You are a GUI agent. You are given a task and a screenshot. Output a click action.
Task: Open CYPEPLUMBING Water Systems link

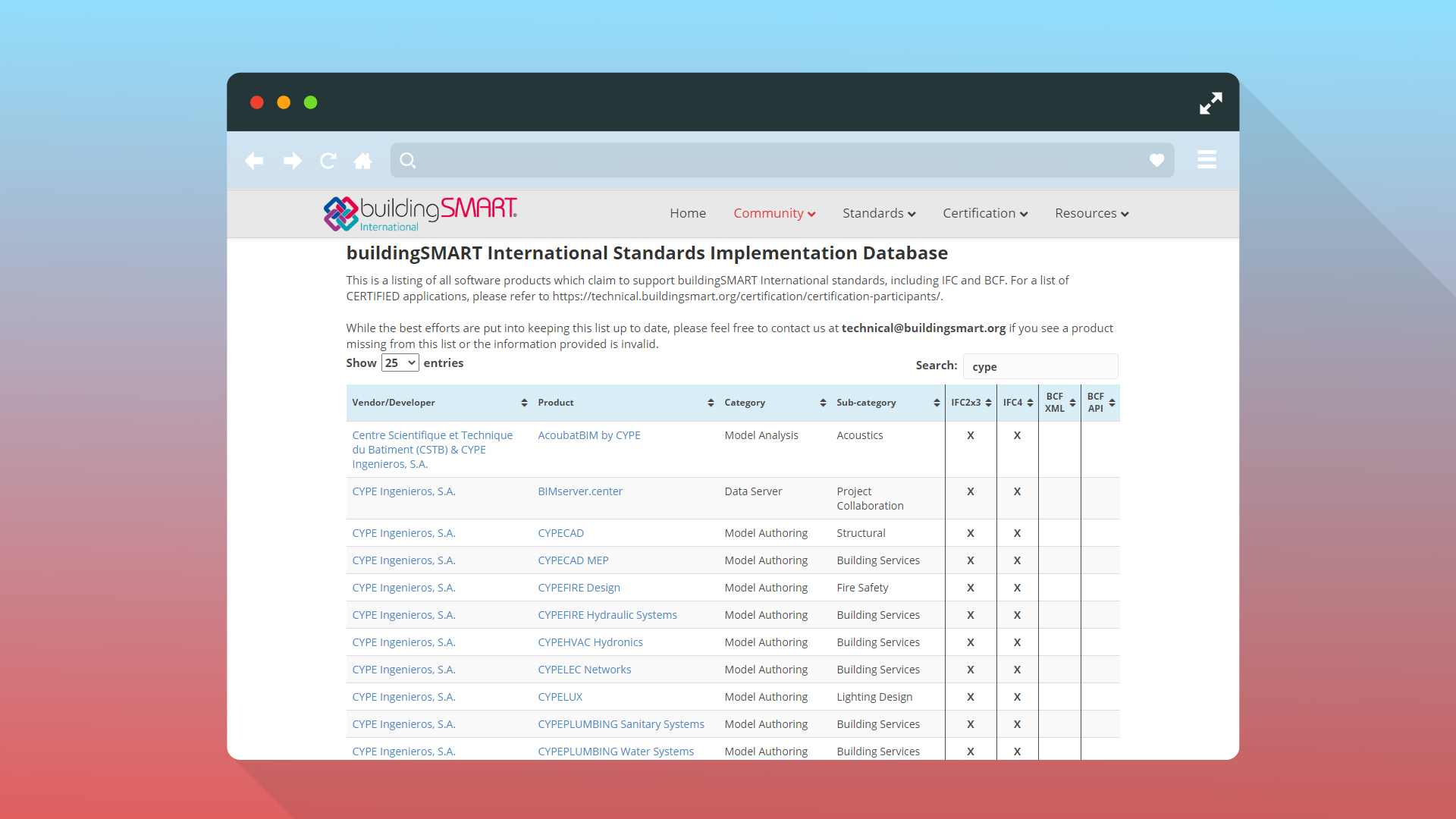click(616, 752)
